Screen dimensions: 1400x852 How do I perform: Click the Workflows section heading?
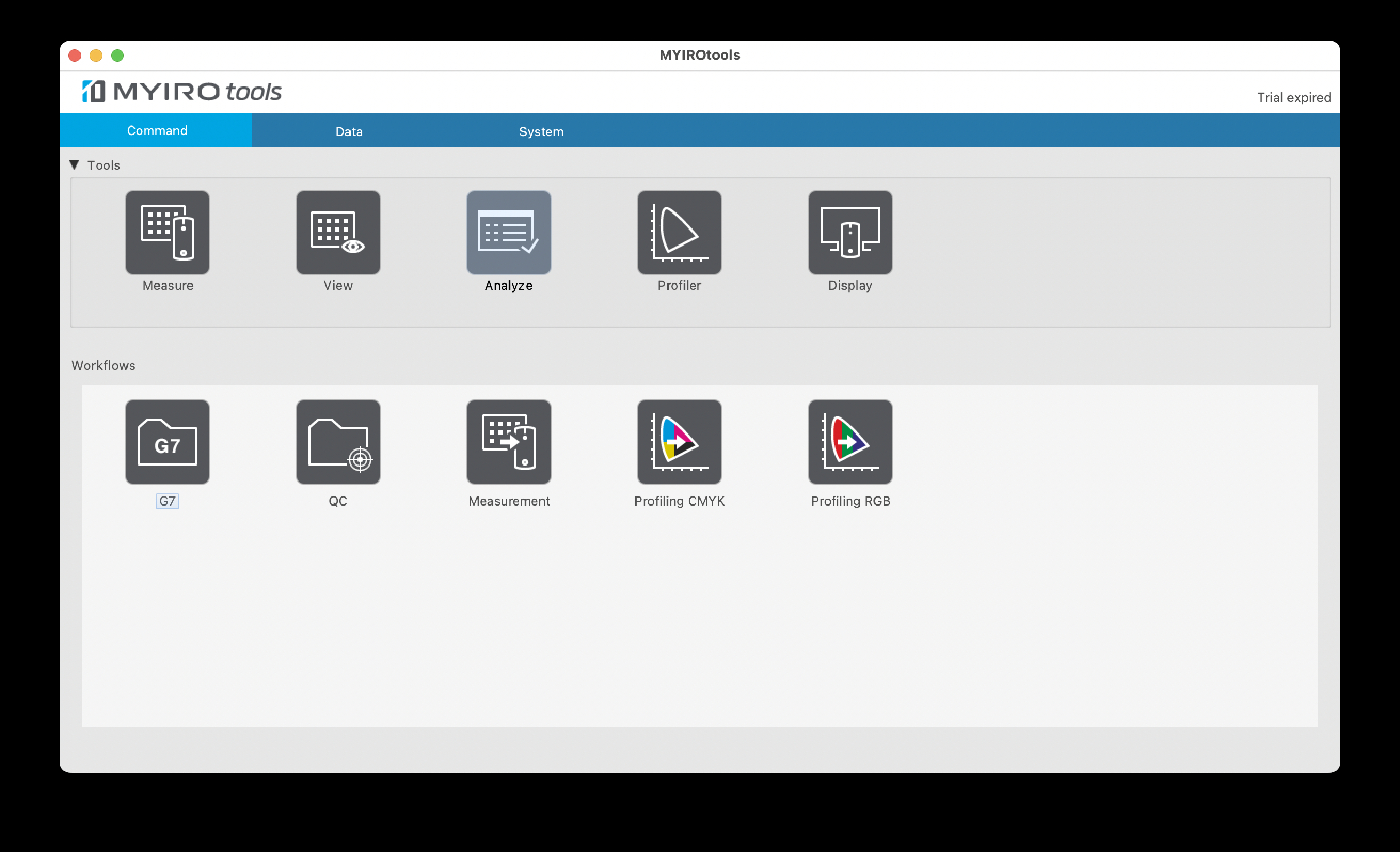click(x=104, y=365)
